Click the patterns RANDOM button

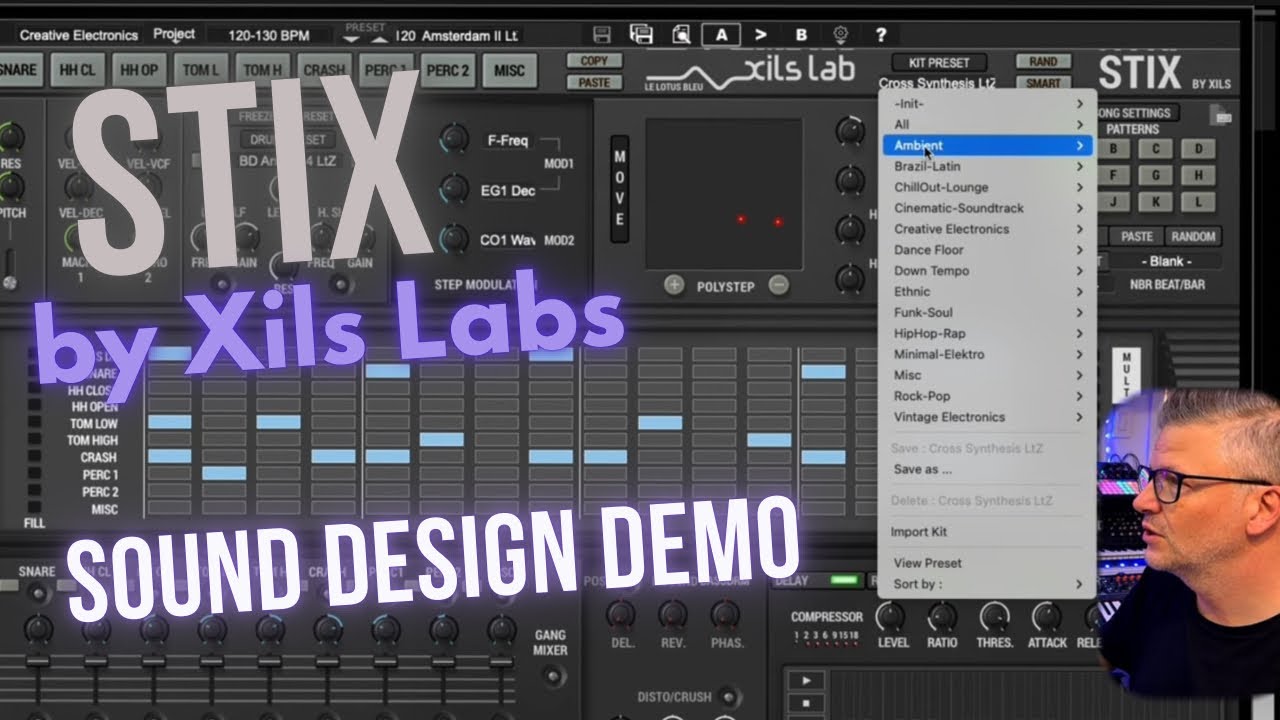click(x=1191, y=237)
